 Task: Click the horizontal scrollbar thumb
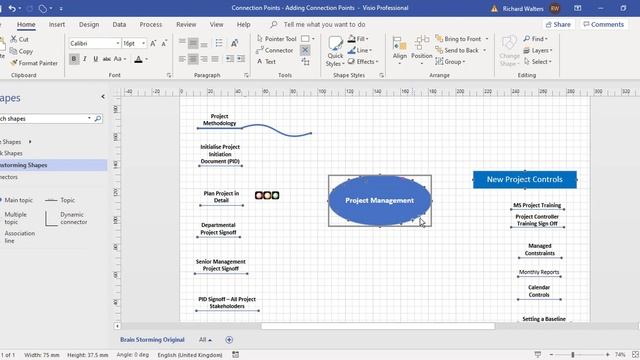(x=378, y=326)
